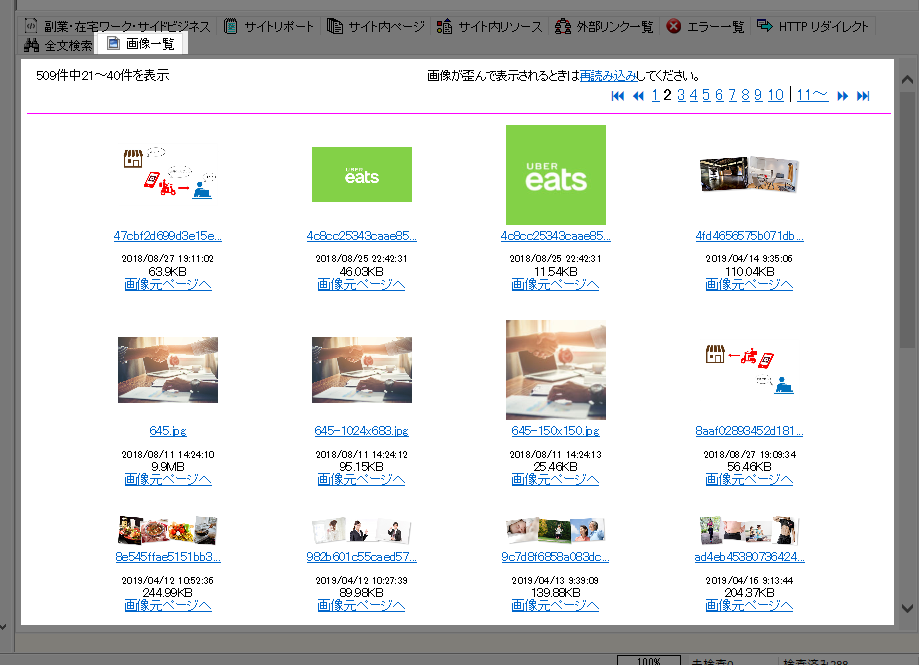The height and width of the screenshot is (665, 919).
Task: Jump to first page using leftmost pagination icon
Action: (x=617, y=95)
